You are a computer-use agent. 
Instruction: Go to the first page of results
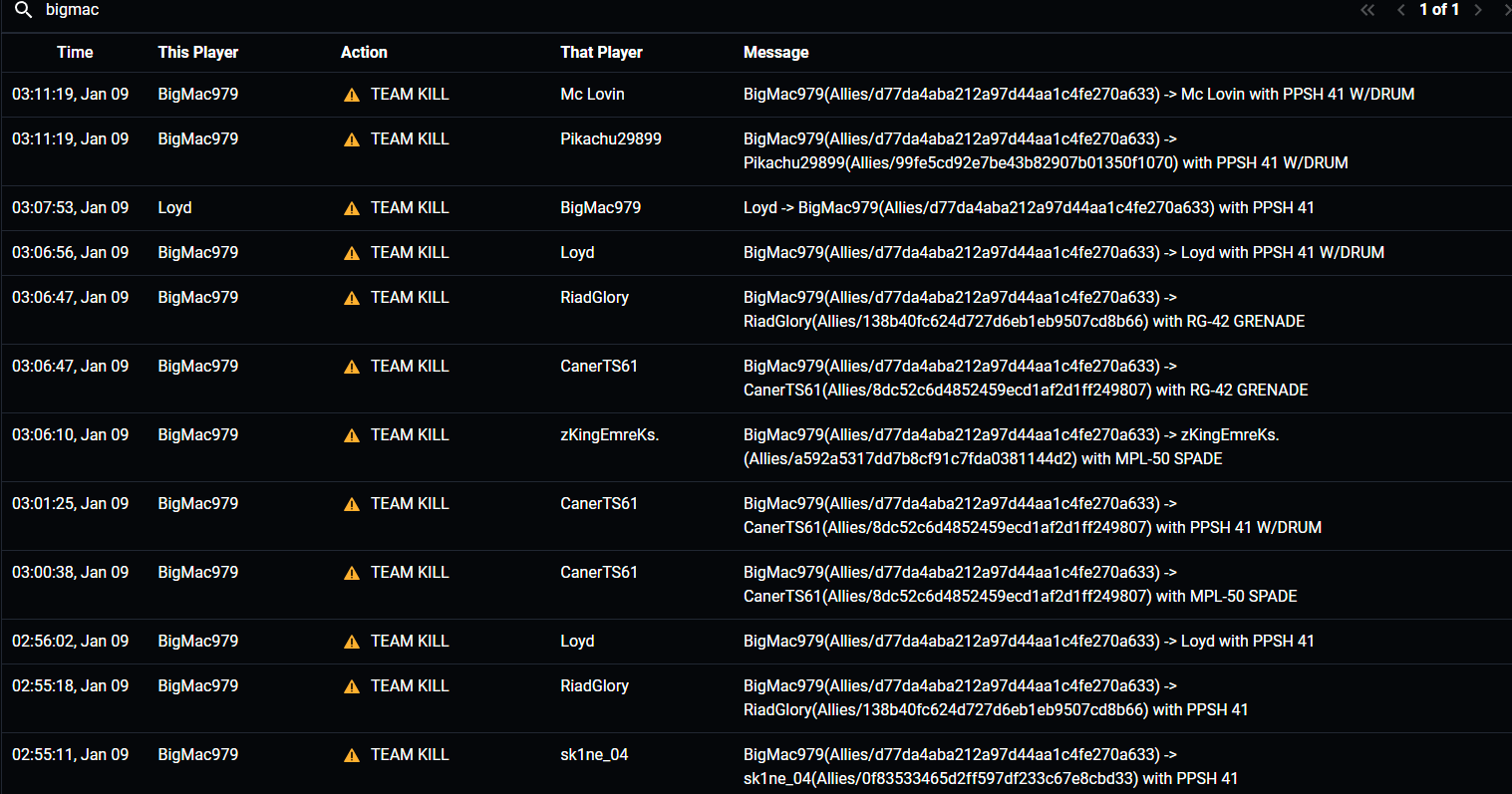coord(1367,10)
